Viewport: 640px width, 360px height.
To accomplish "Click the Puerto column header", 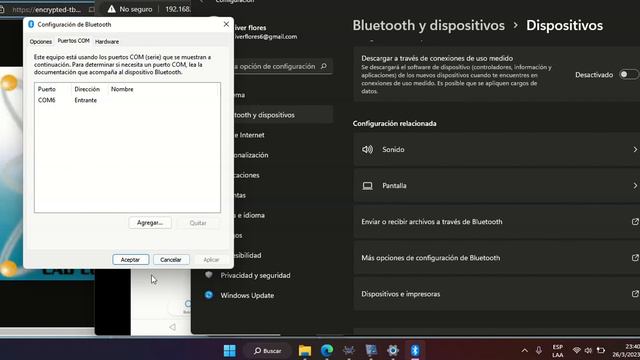I will pyautogui.click(x=47, y=89).
